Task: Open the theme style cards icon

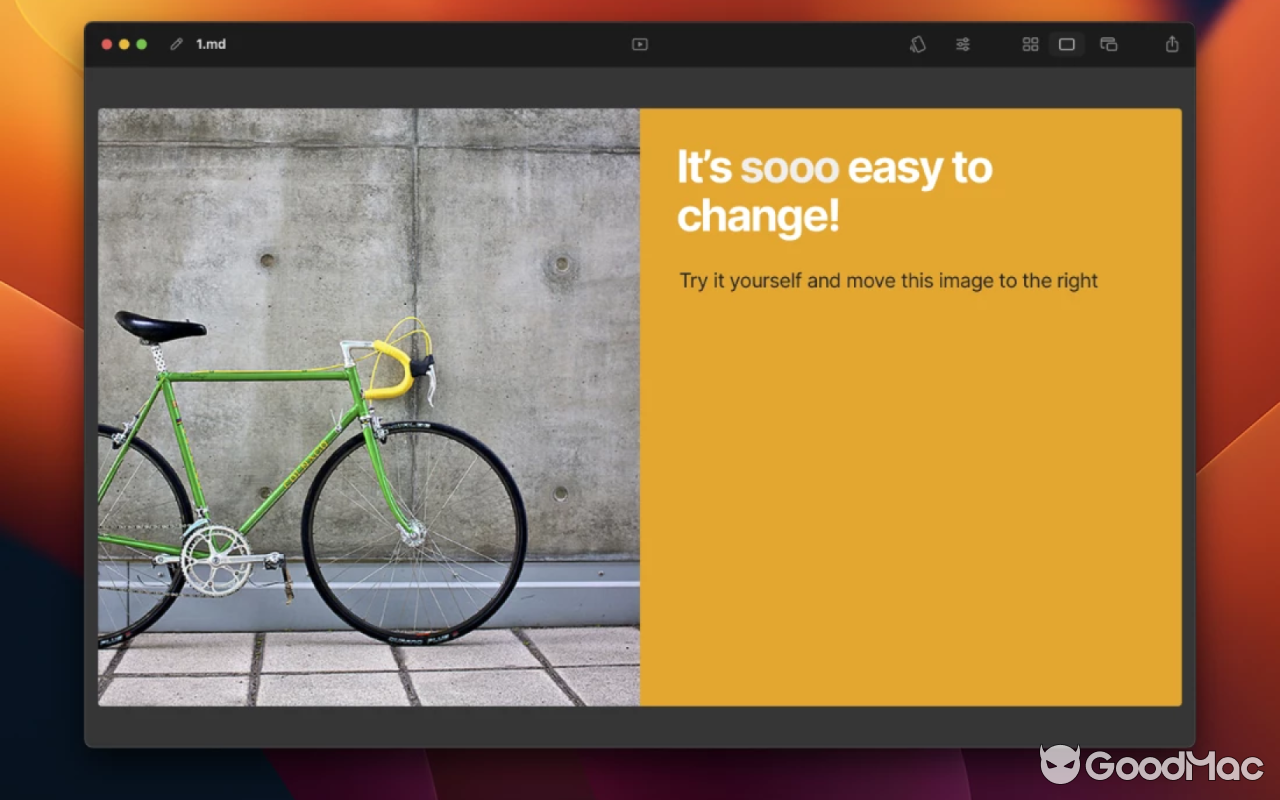Action: [x=917, y=44]
